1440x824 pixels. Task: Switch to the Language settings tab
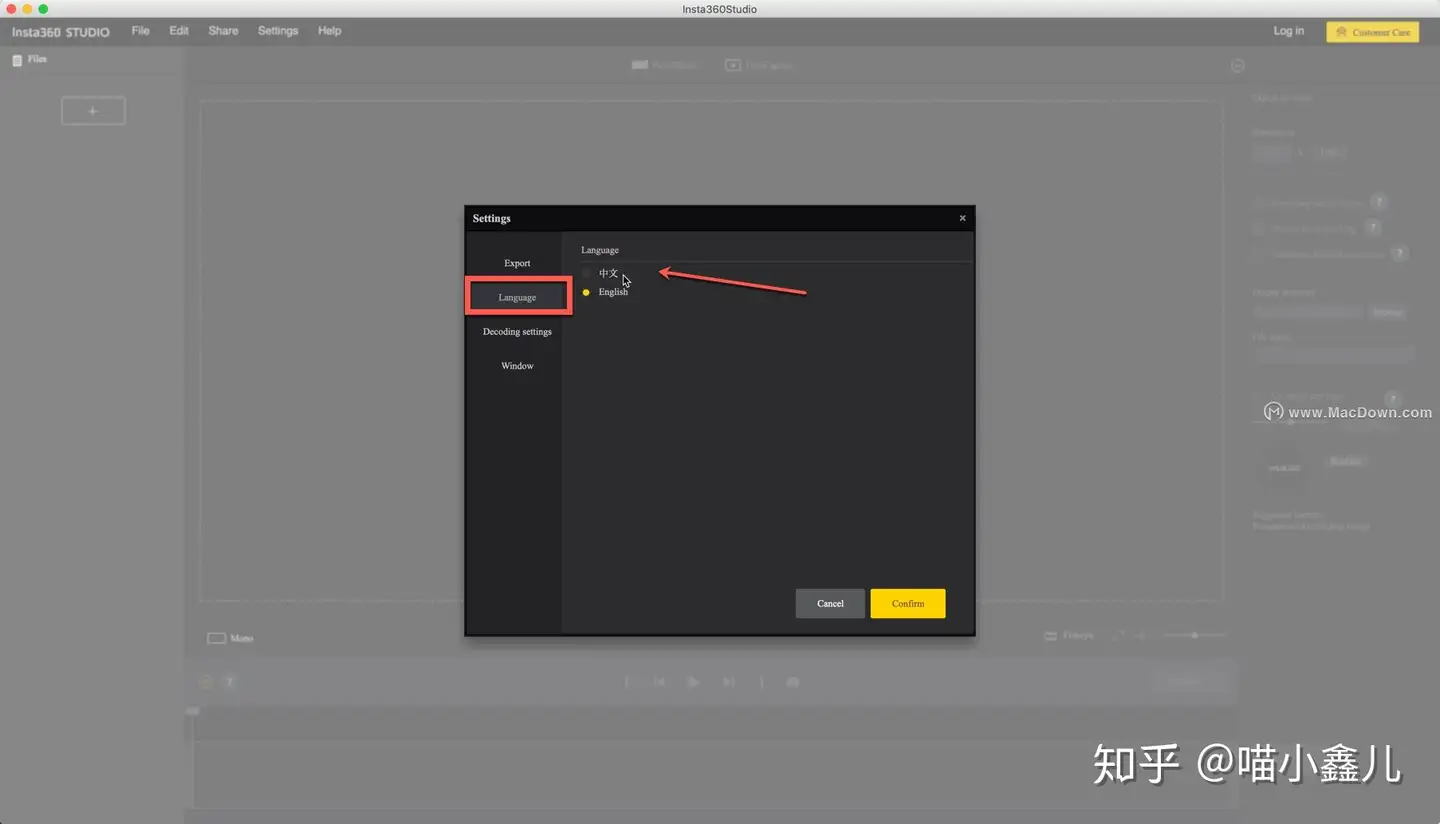click(517, 297)
